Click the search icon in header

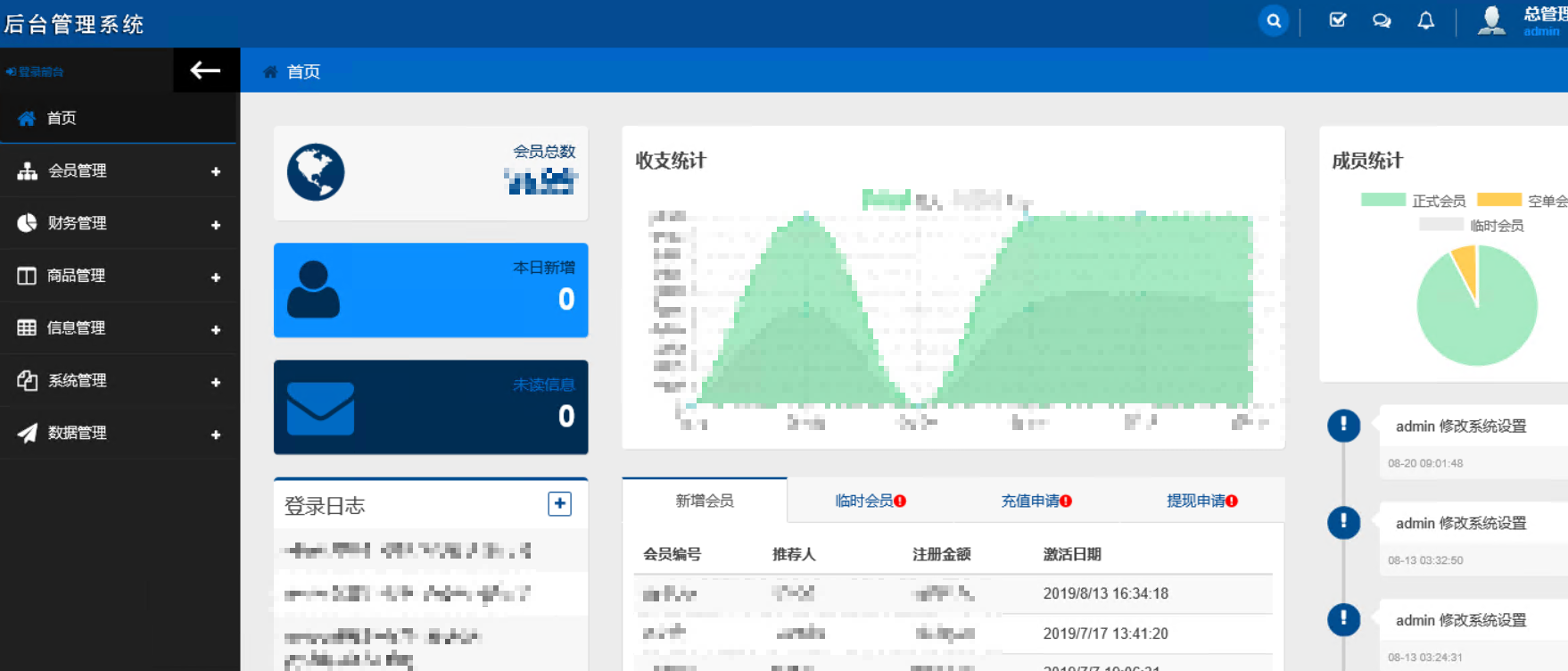[x=1273, y=21]
